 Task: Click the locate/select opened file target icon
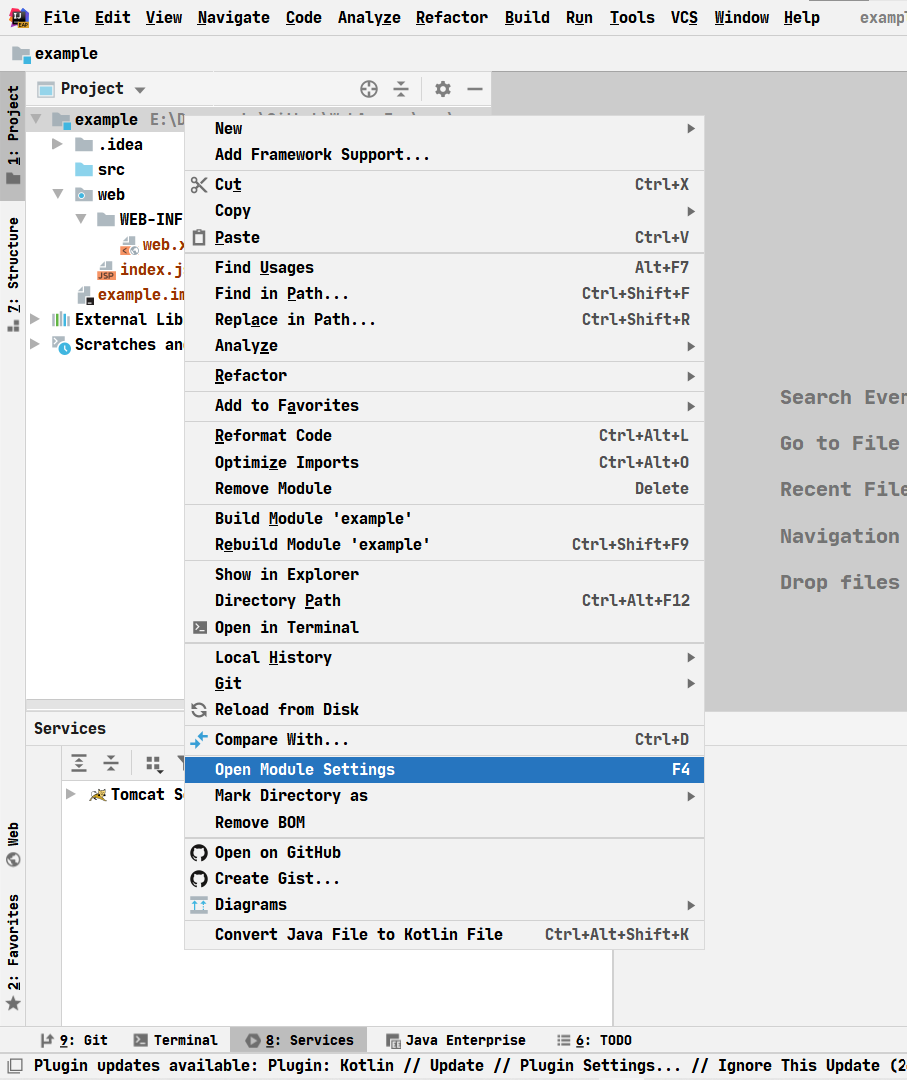point(369,89)
